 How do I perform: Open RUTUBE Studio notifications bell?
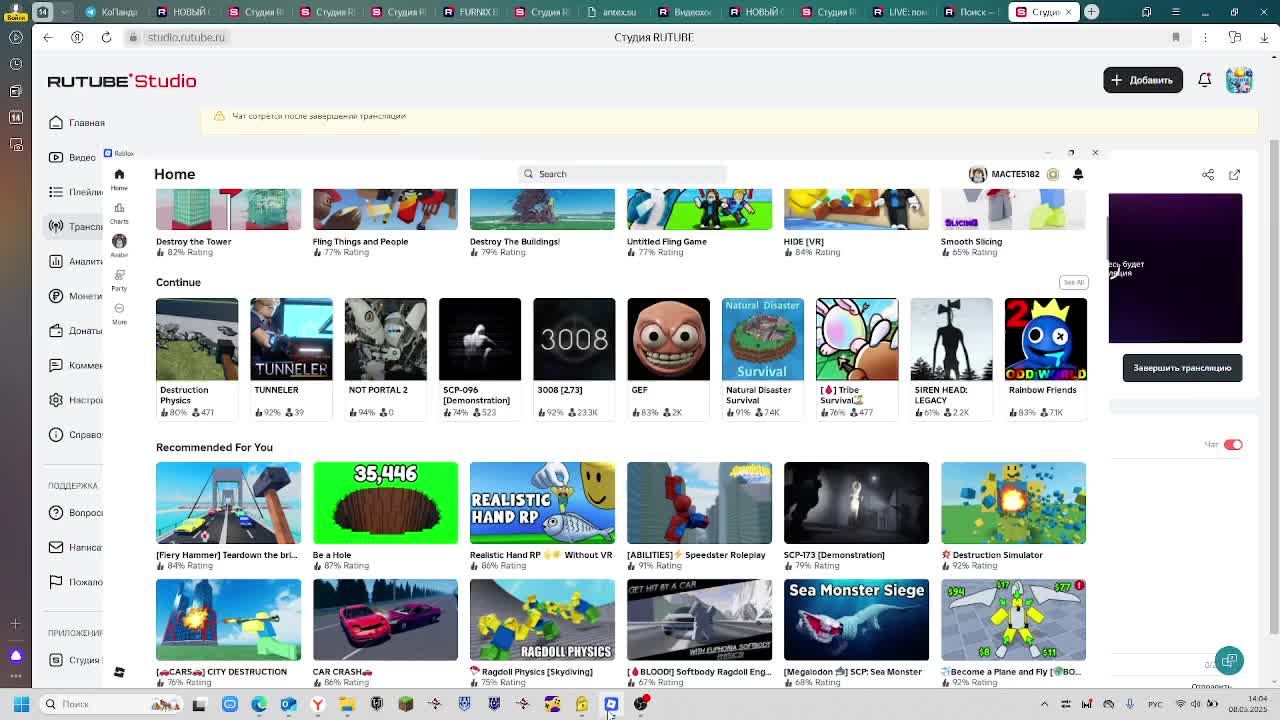[1205, 80]
